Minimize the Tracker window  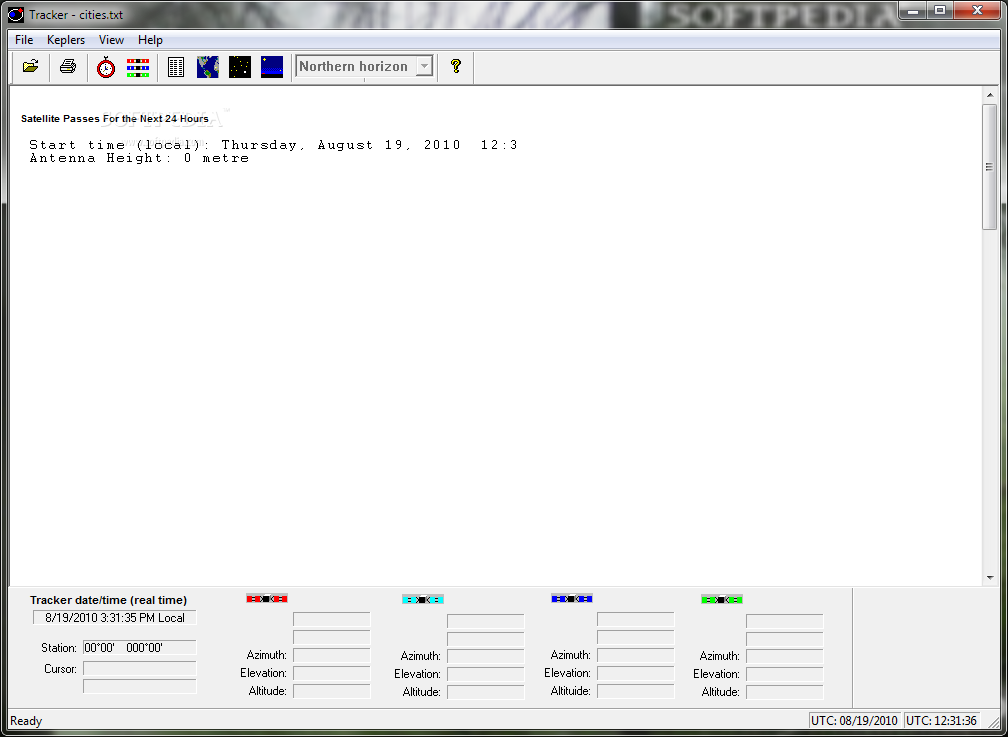[x=913, y=10]
